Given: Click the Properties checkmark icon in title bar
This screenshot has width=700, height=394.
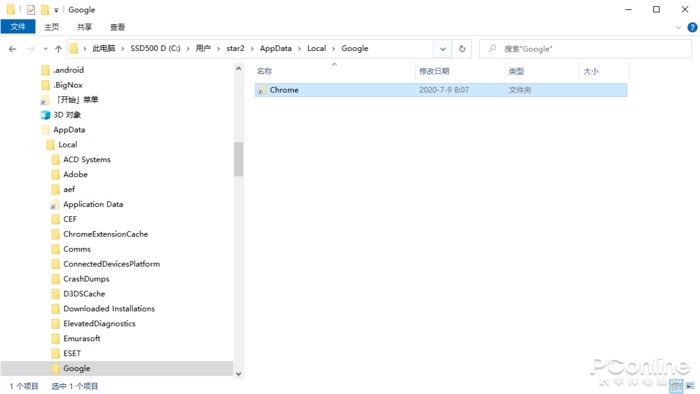Looking at the screenshot, I should [31, 9].
